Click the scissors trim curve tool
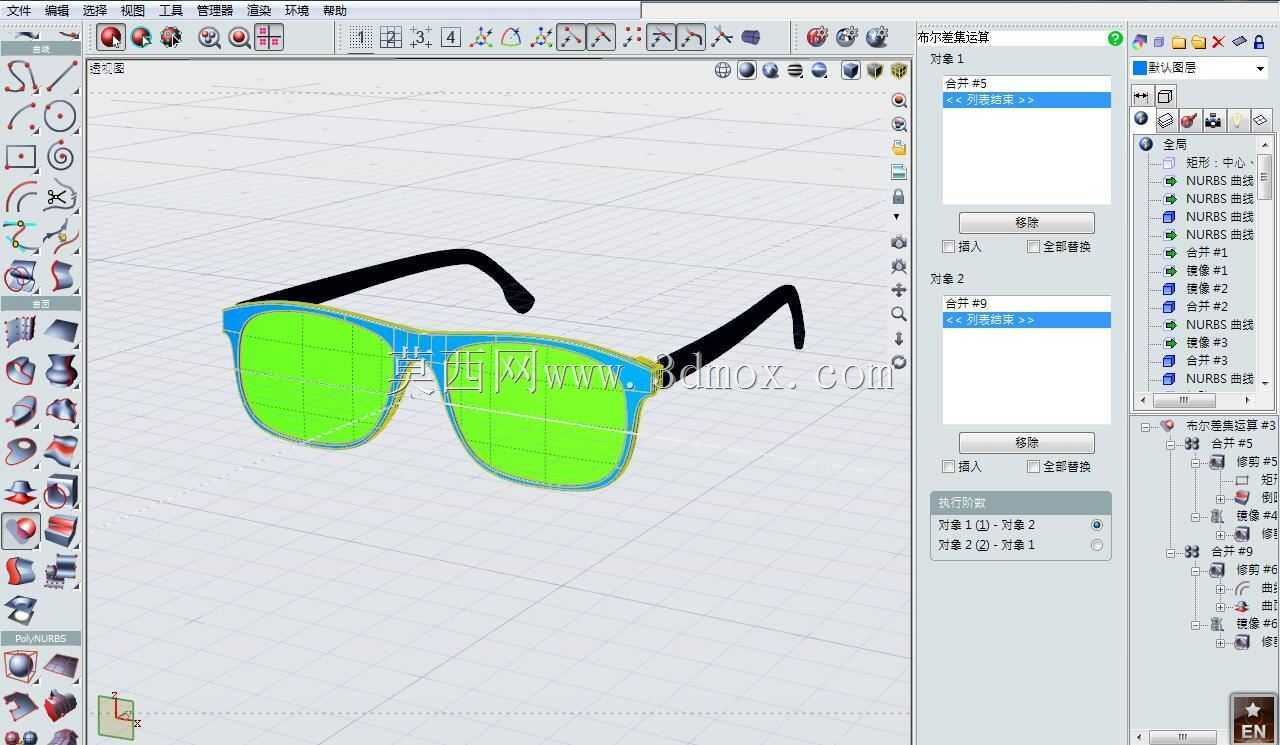 [x=60, y=197]
